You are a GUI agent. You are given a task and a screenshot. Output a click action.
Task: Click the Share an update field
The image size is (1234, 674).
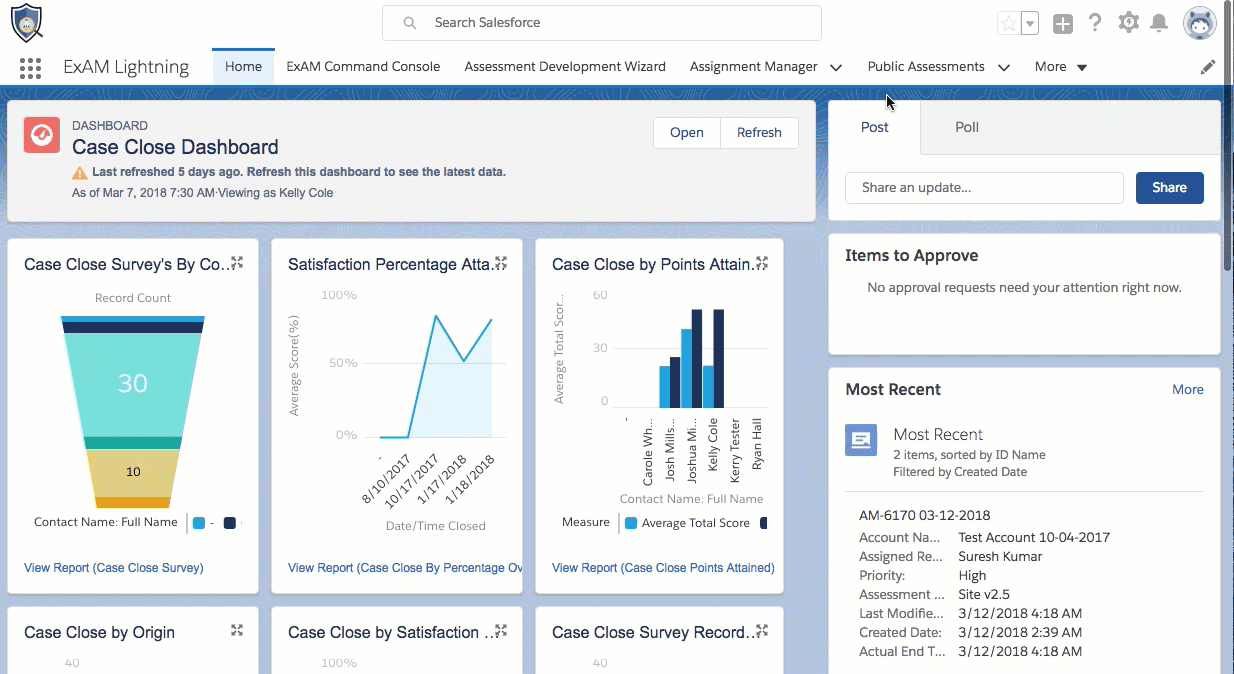pos(985,188)
